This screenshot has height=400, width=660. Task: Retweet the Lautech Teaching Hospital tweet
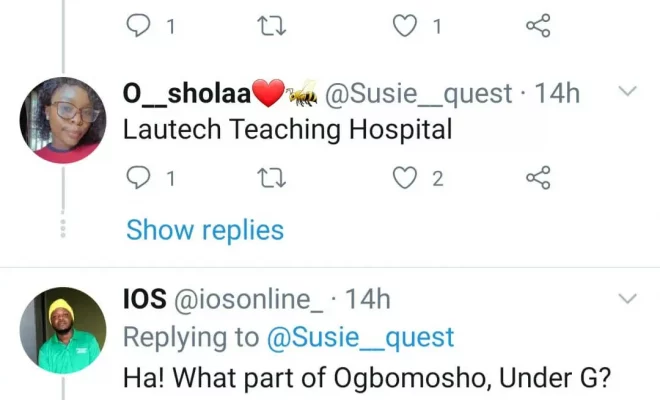[x=269, y=179]
